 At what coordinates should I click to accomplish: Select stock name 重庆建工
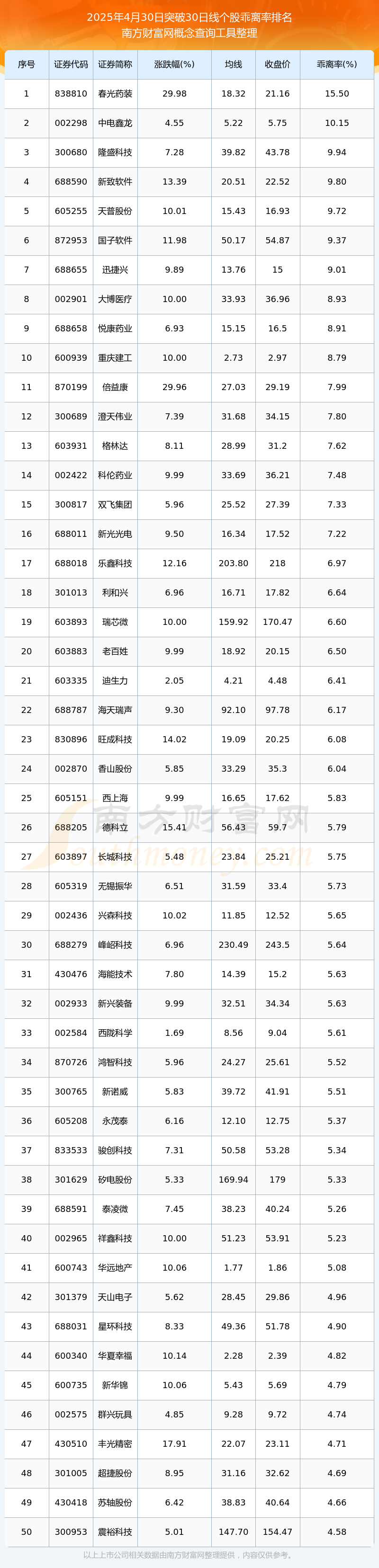[x=115, y=358]
